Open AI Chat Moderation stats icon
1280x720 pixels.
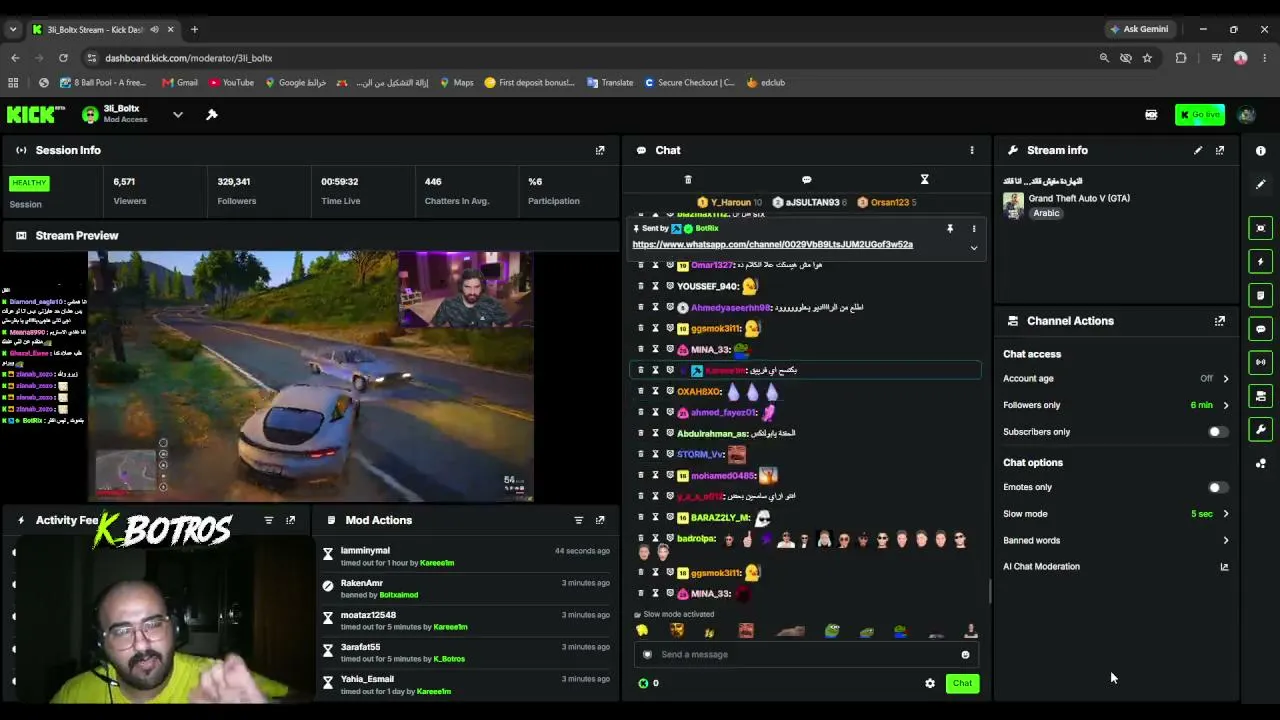pos(1224,567)
